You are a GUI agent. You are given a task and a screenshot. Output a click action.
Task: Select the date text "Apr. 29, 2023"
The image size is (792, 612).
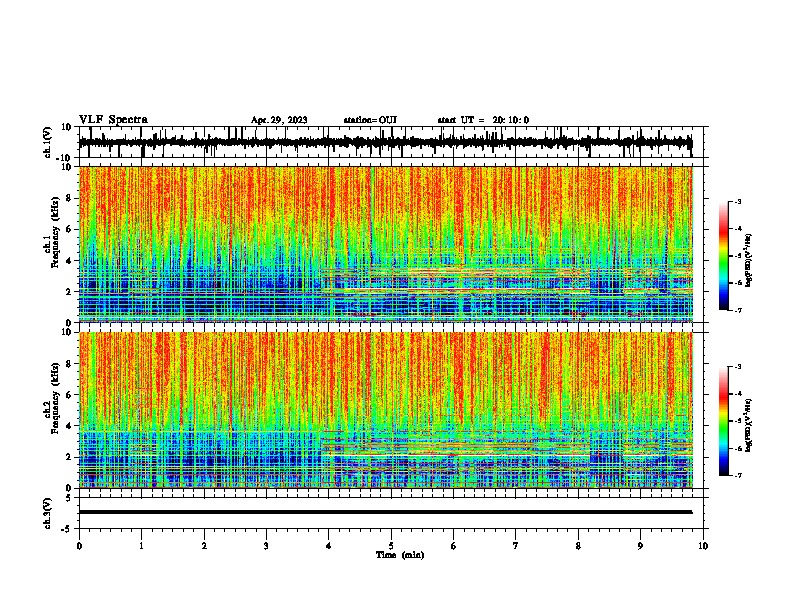click(x=279, y=120)
